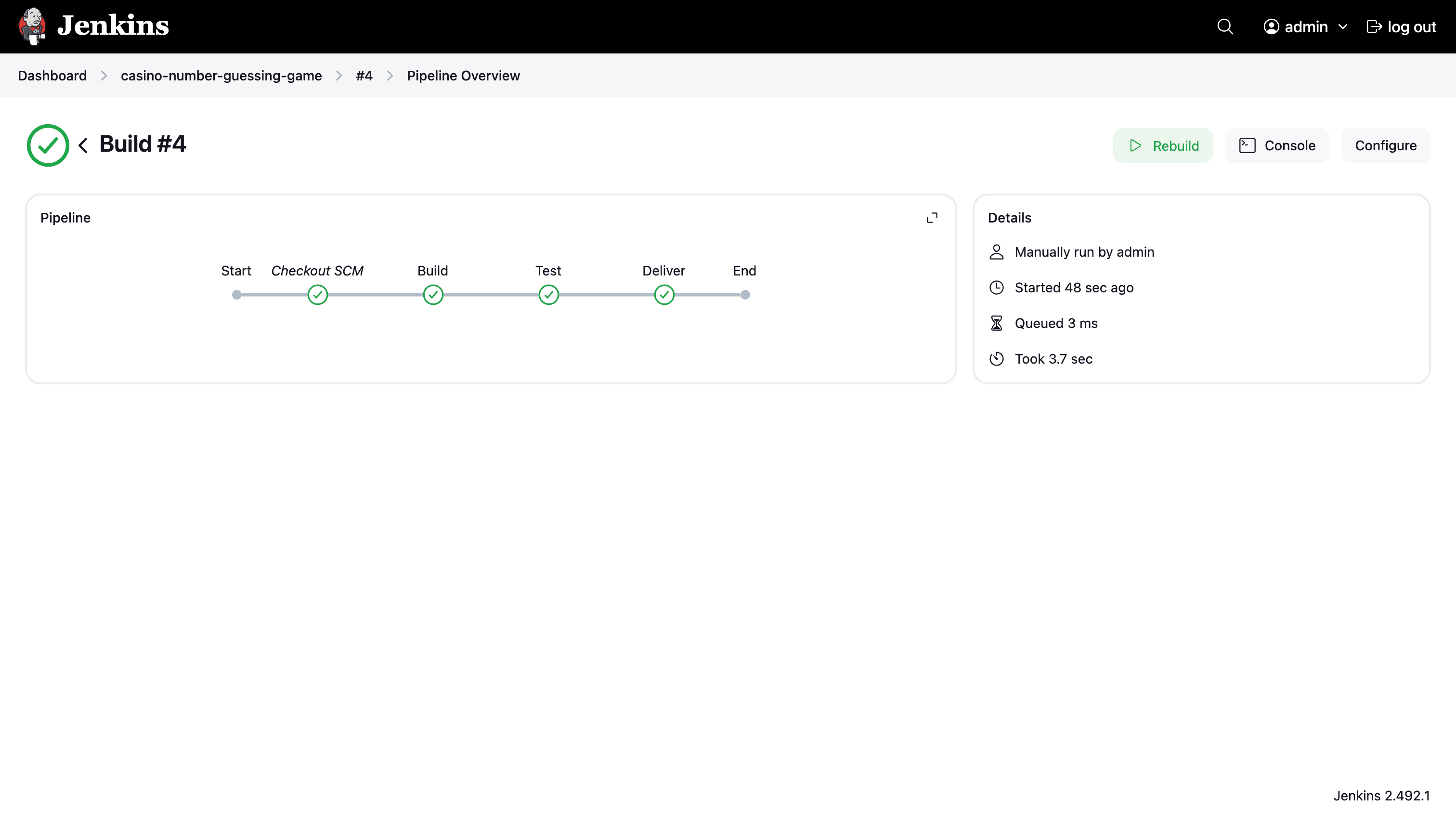
Task: Click the log out icon
Action: click(x=1374, y=27)
